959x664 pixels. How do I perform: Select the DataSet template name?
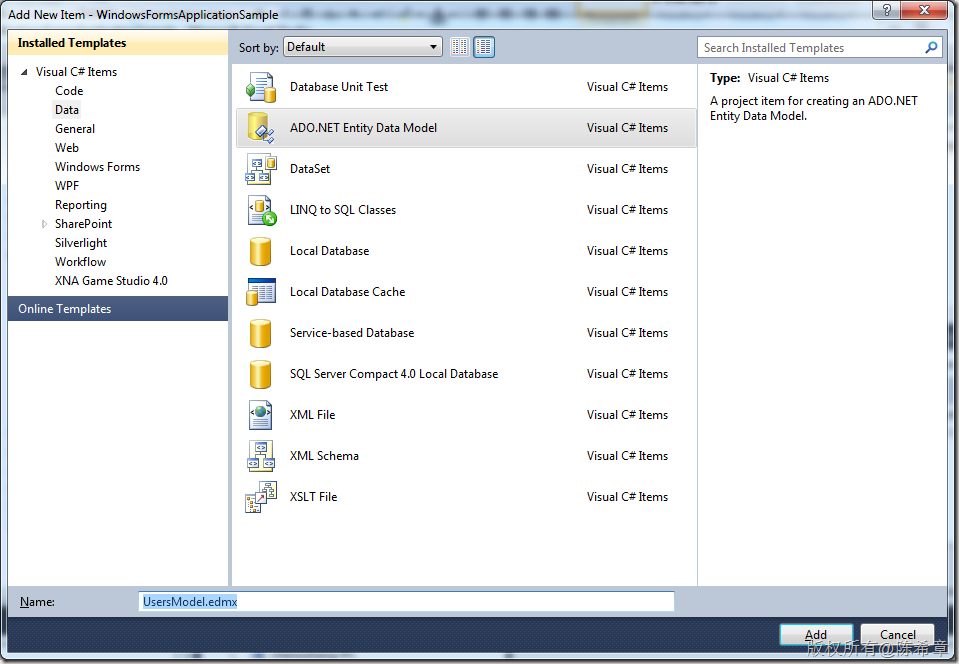click(x=310, y=169)
